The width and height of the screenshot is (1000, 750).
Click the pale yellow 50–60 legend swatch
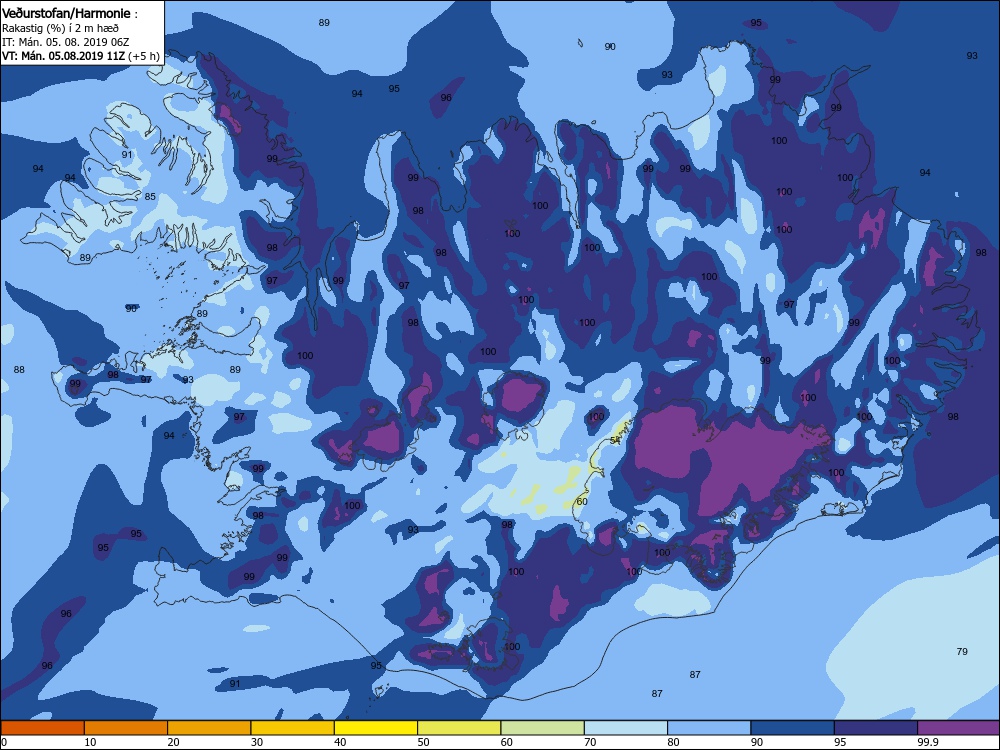coord(459,728)
